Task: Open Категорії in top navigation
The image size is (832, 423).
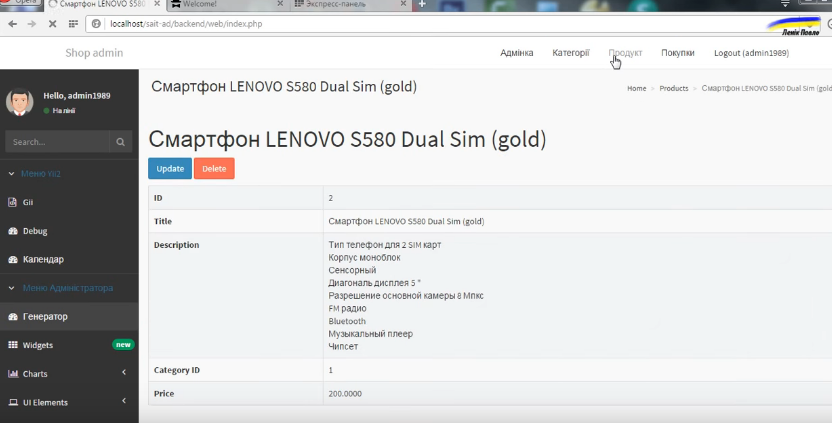Action: 571,53
